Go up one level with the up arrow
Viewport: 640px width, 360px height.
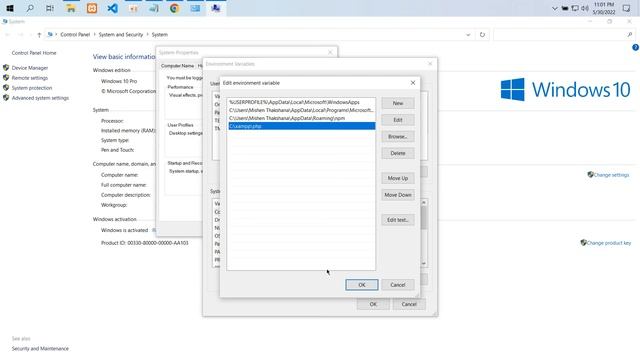coord(39,35)
